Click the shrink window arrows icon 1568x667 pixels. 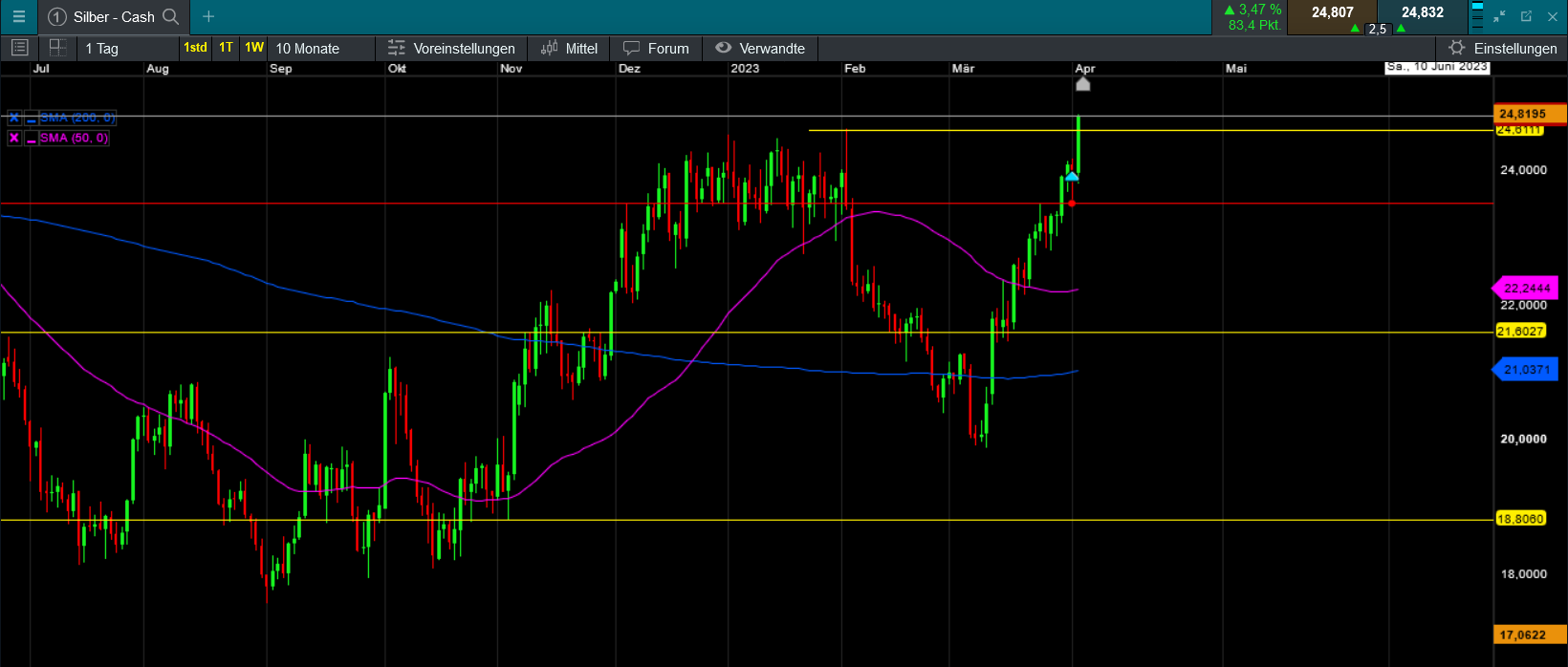coord(1499,16)
